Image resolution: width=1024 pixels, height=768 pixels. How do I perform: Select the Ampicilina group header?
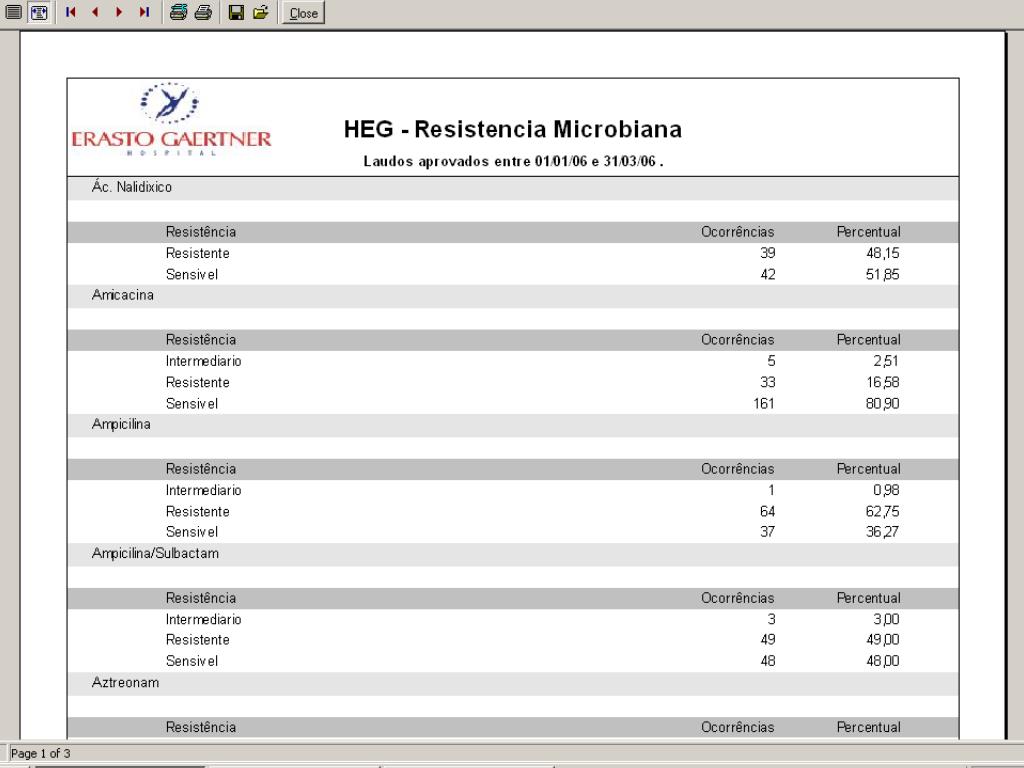click(513, 424)
